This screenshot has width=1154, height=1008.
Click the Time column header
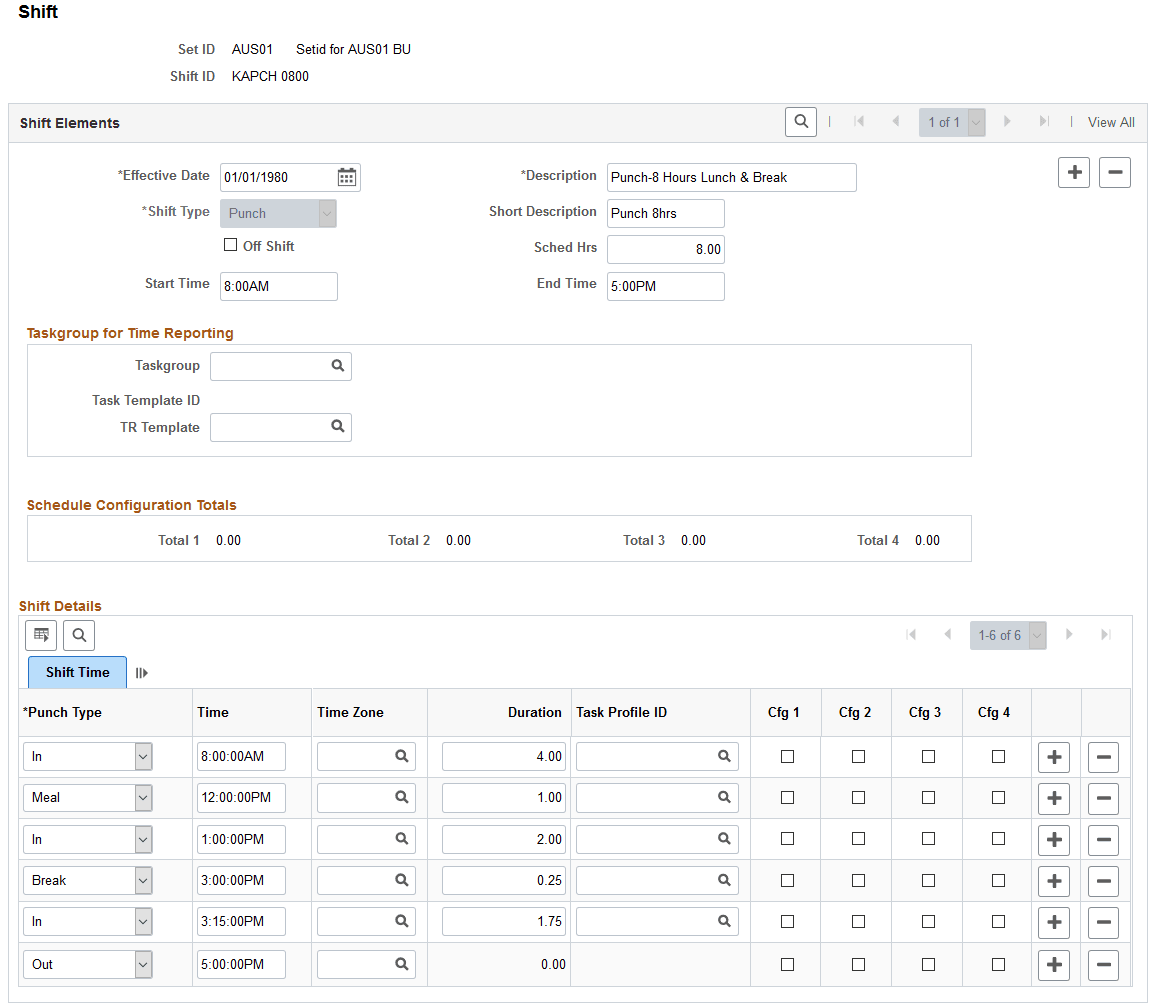[213, 712]
